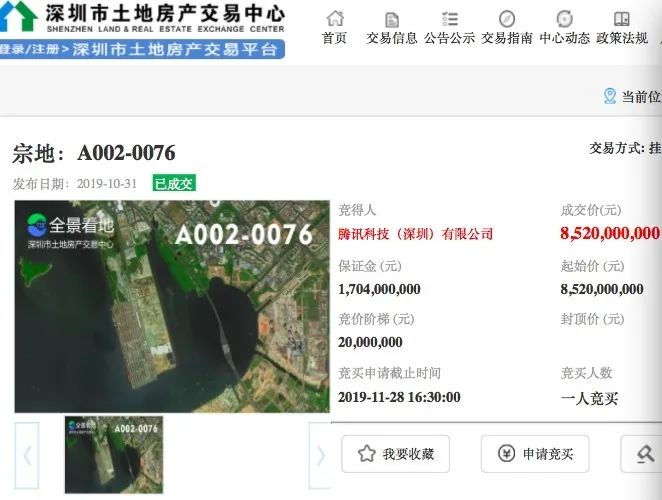Go to 公告公示 navigation tab
The width and height of the screenshot is (662, 500).
[x=450, y=38]
